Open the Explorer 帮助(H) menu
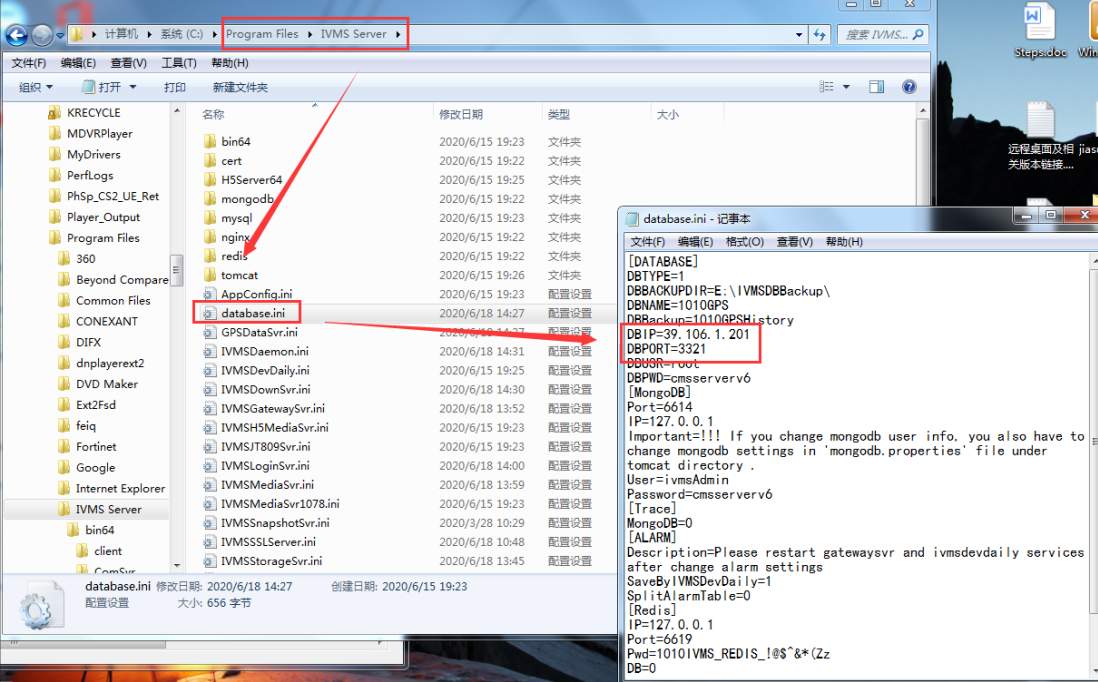The height and width of the screenshot is (682, 1098). (x=230, y=63)
